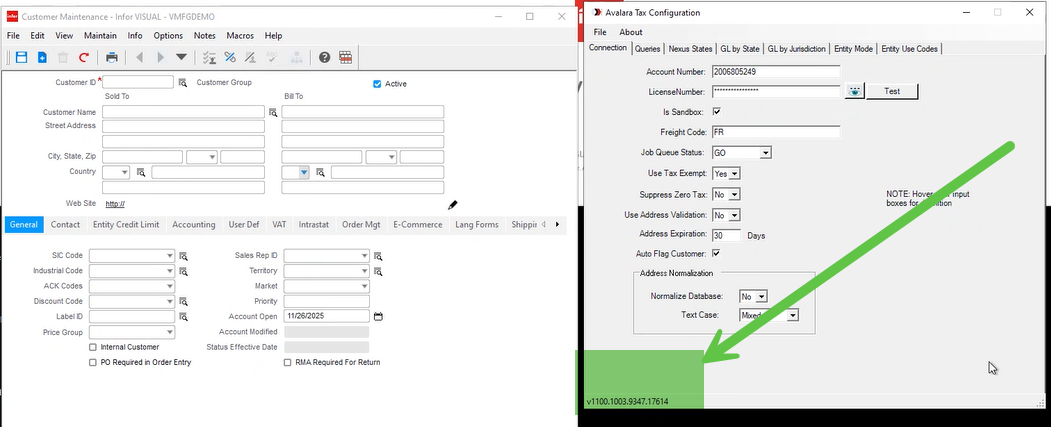Open the Sold To state dropdown
The height and width of the screenshot is (427, 1051).
[x=212, y=158]
